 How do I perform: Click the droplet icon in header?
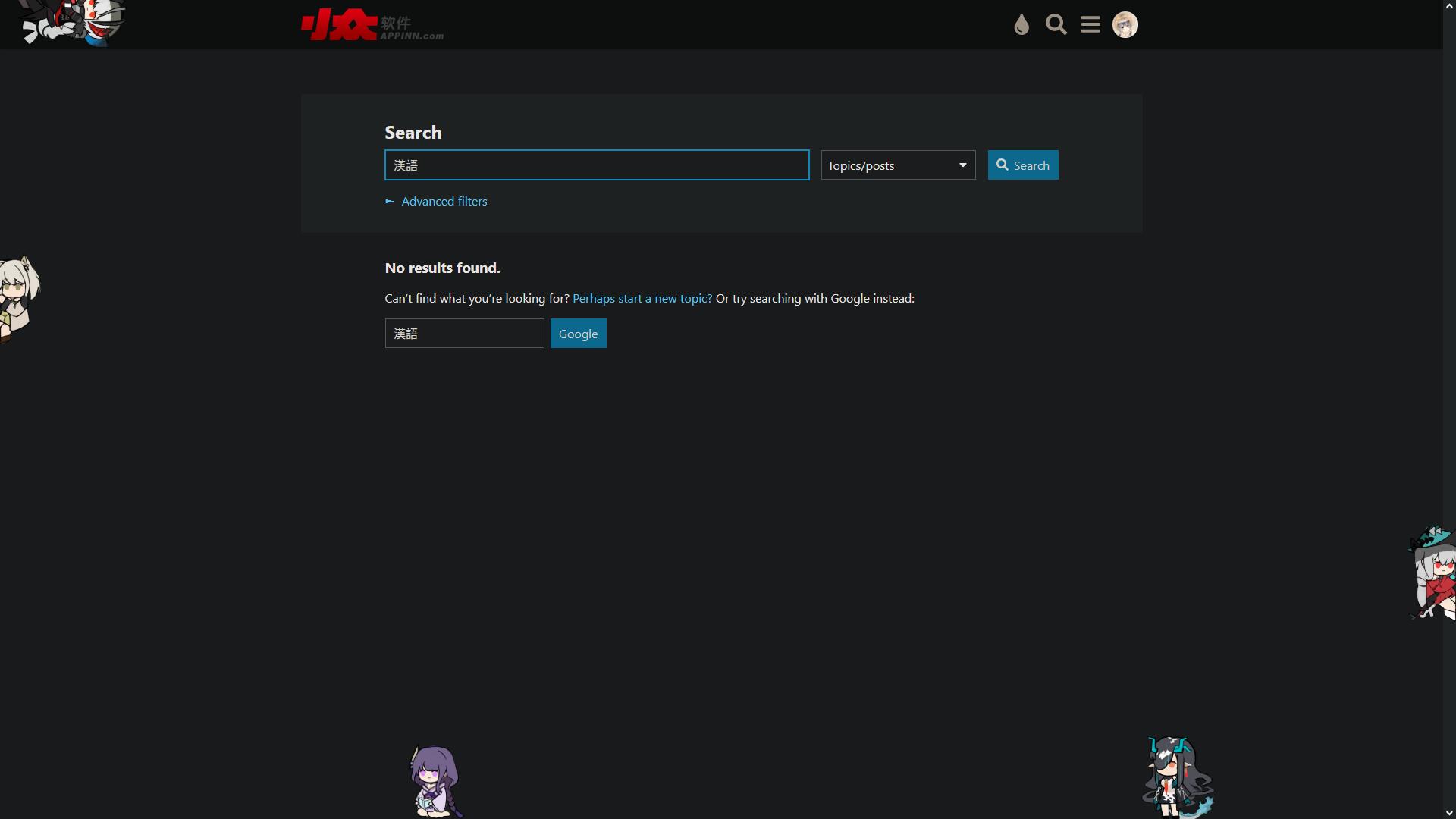(x=1021, y=25)
